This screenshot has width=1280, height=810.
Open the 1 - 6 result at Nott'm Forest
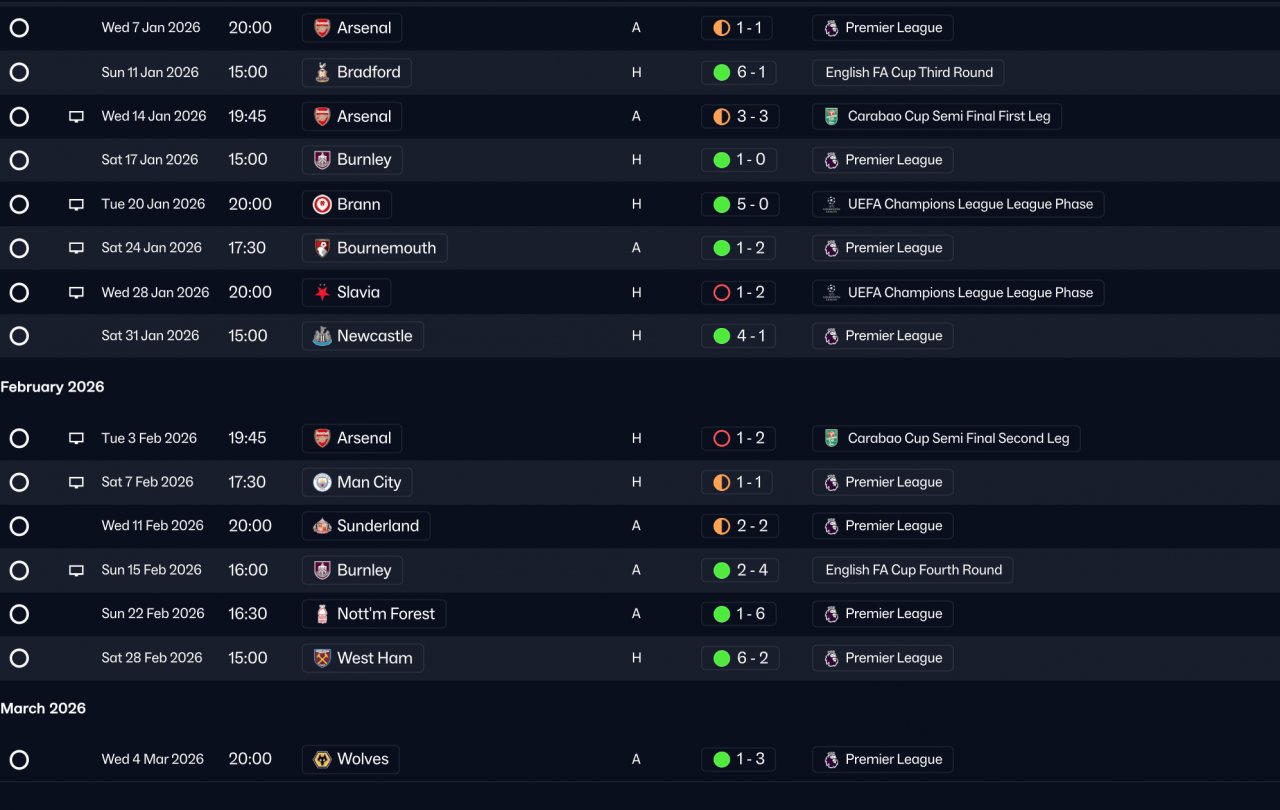pos(739,614)
